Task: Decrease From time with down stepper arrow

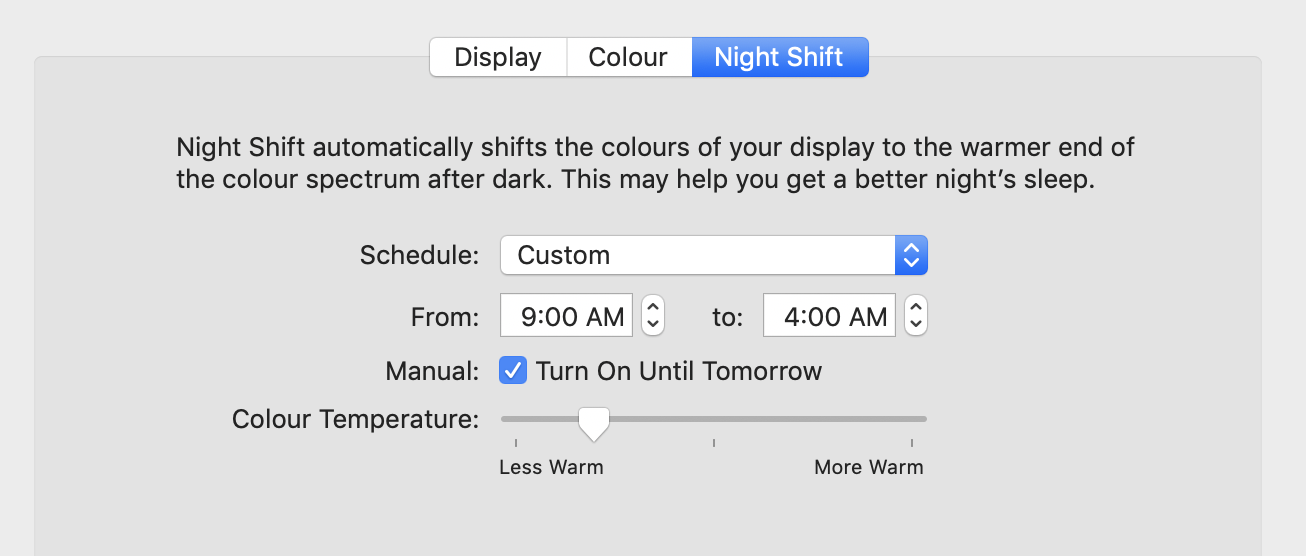Action: 652,324
